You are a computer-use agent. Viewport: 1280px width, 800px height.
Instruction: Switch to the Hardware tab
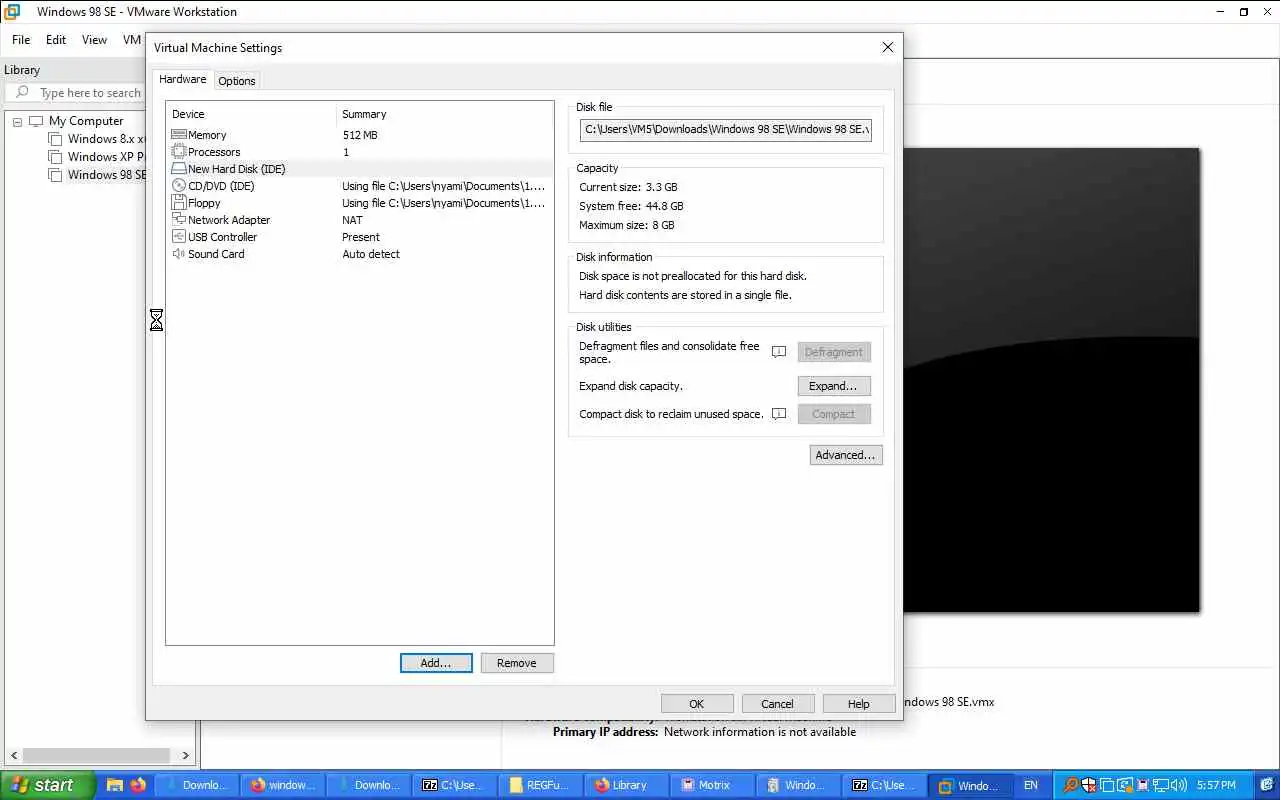pyautogui.click(x=183, y=80)
